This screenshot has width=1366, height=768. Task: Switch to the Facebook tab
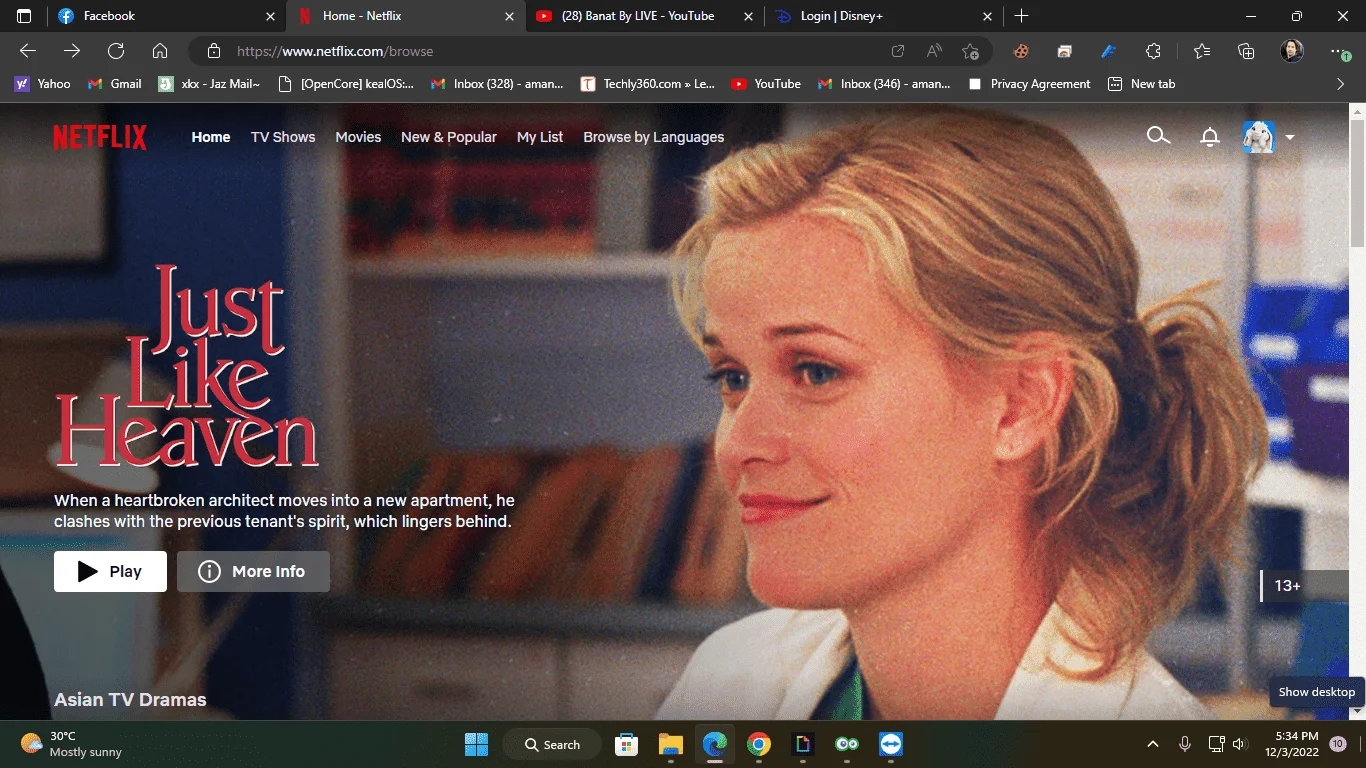pos(166,16)
